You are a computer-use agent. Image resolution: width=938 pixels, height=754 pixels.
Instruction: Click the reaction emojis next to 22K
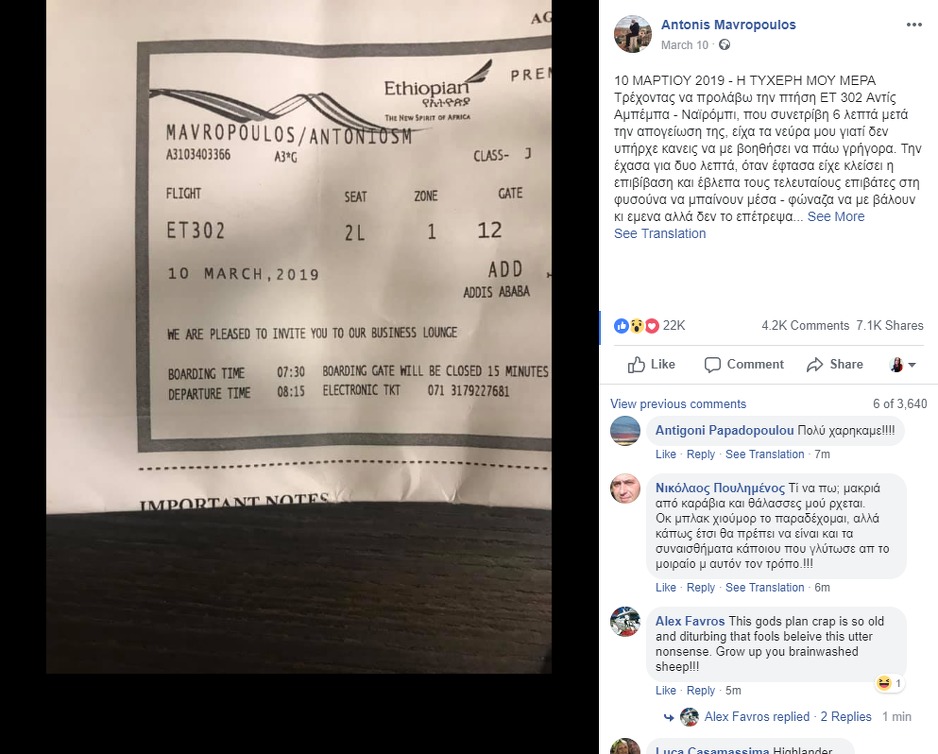click(x=636, y=326)
